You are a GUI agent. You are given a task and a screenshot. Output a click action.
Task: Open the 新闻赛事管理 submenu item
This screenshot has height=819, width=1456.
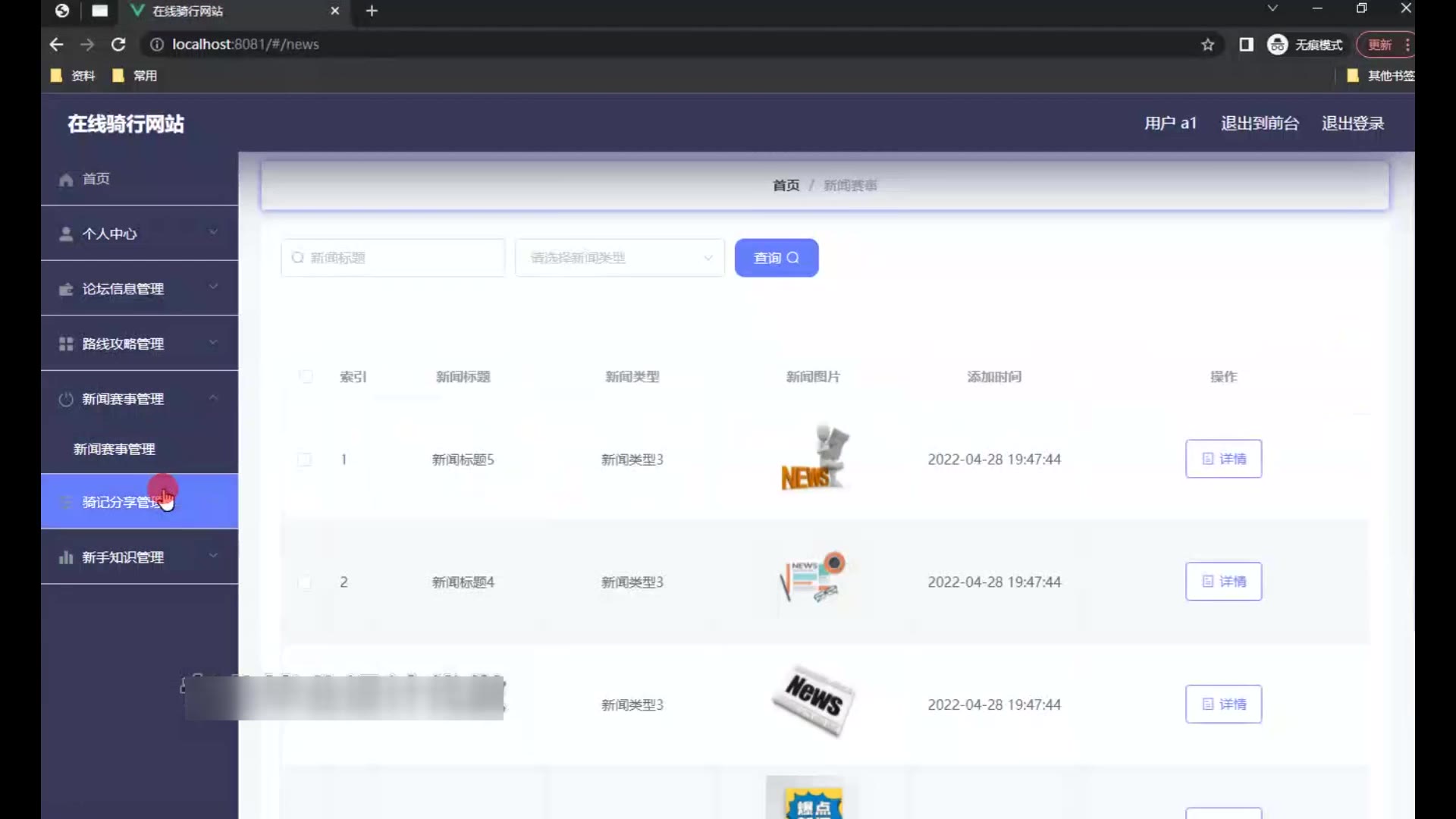pyautogui.click(x=115, y=450)
